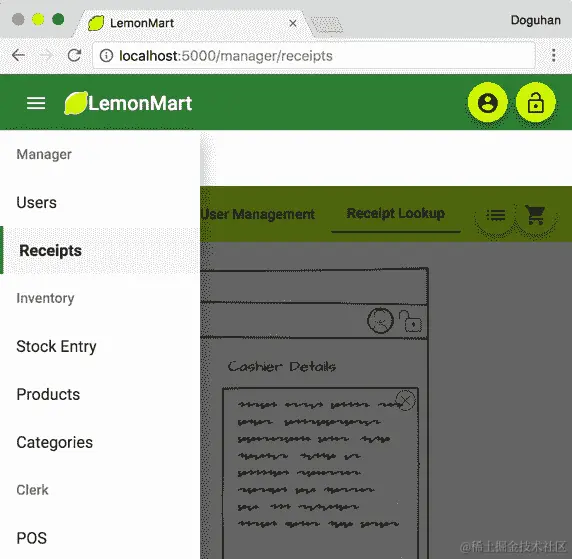Reload the page with the refresh icon
Screen dimensions: 572x559
pyautogui.click(x=74, y=55)
